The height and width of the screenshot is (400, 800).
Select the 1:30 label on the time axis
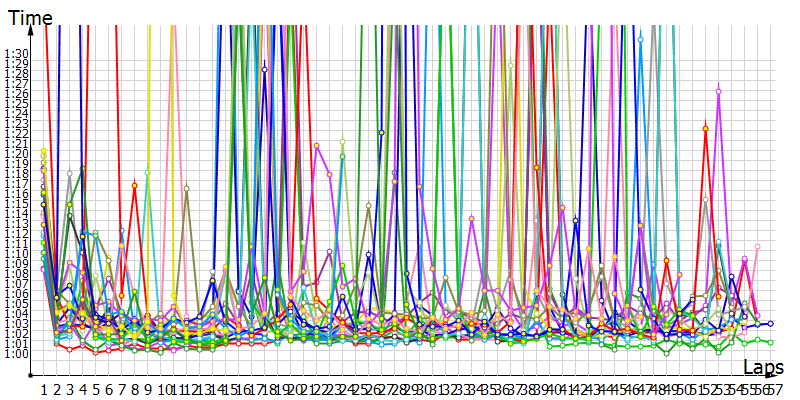[x=17, y=54]
